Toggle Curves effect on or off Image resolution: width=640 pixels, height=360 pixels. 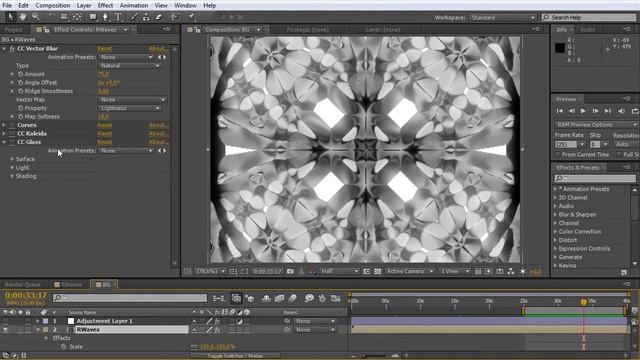[x=12, y=125]
